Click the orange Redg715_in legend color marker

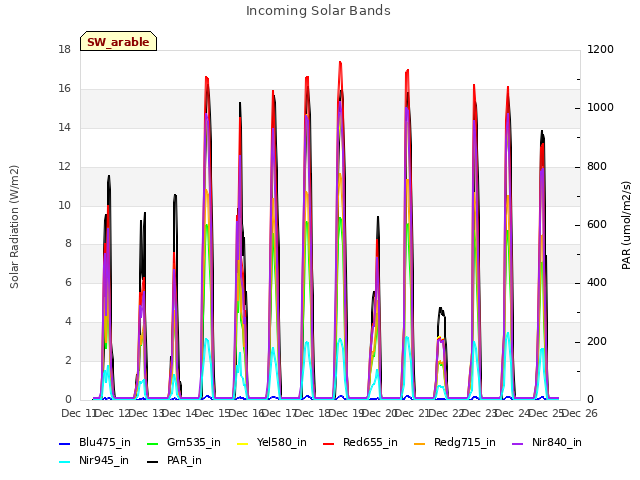[x=419, y=443]
